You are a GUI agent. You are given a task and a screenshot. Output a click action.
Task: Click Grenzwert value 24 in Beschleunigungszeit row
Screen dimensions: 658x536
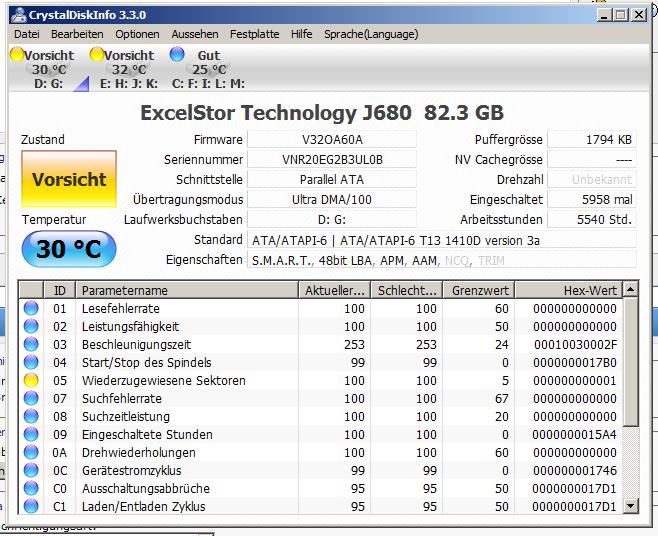coord(501,345)
